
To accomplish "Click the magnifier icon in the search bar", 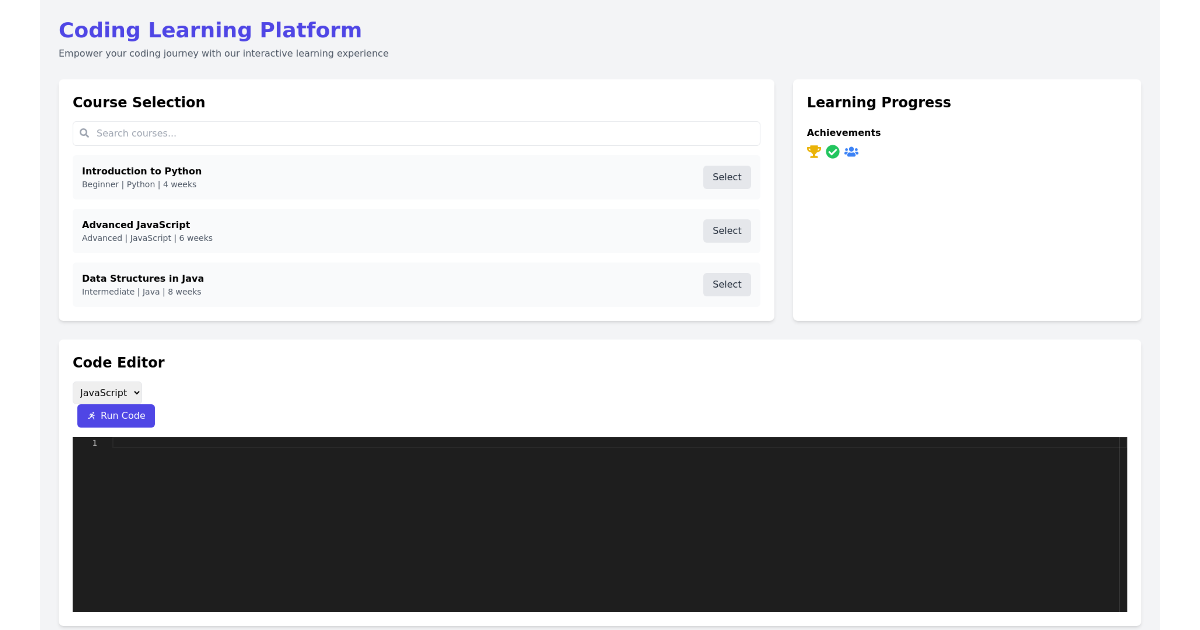I will tap(84, 132).
